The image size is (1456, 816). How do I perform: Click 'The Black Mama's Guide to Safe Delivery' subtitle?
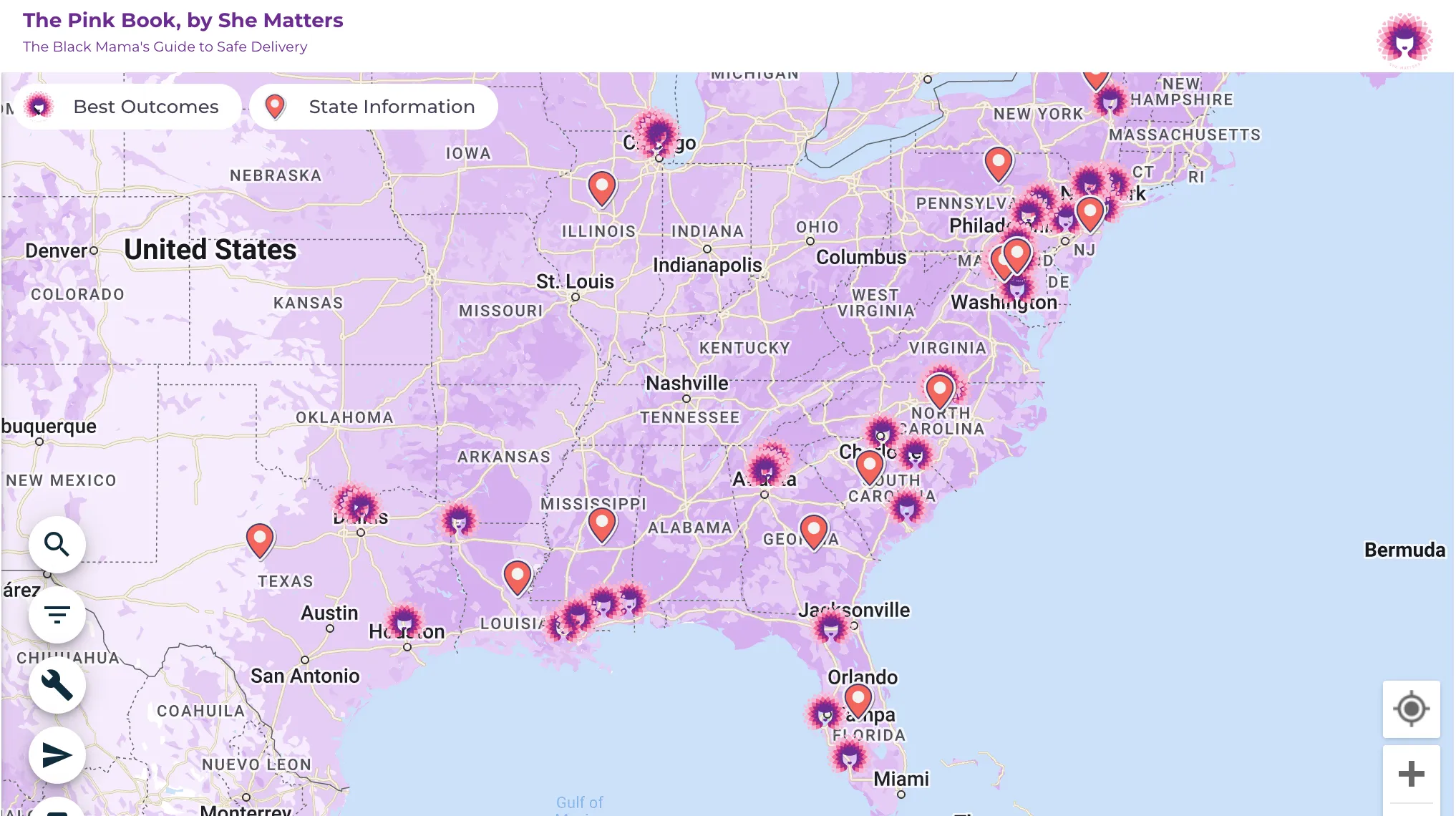[x=165, y=47]
